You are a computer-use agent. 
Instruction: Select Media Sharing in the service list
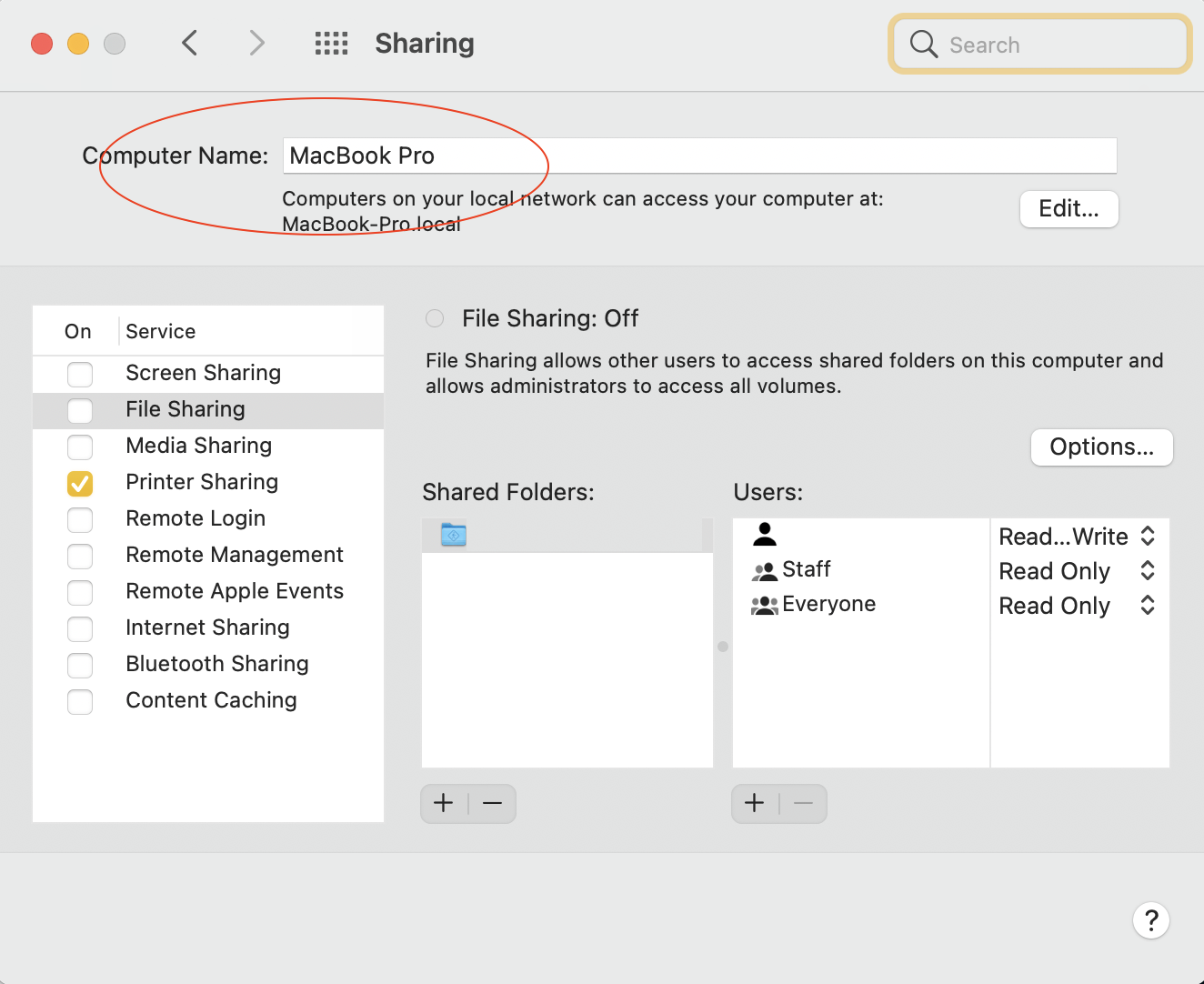(x=198, y=446)
